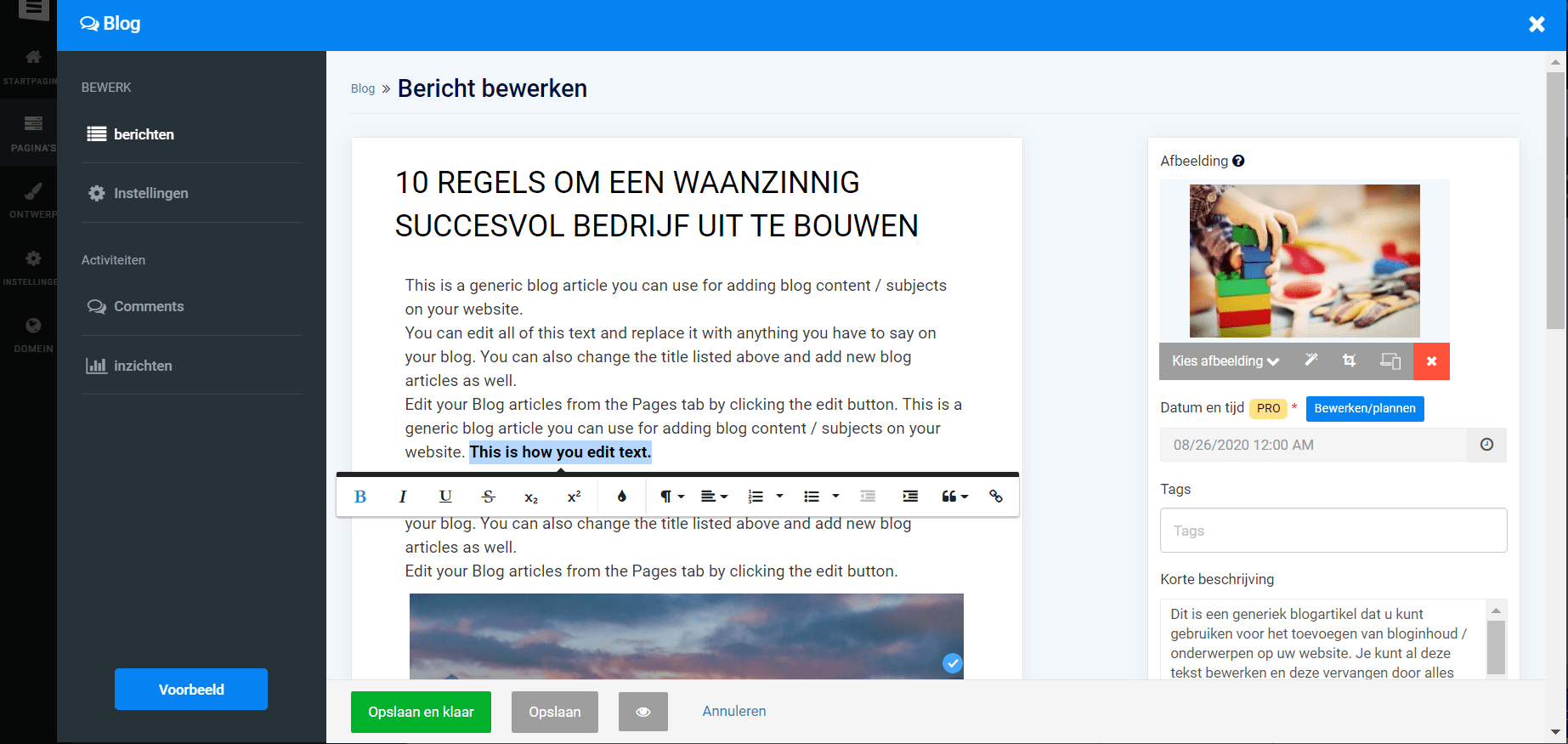This screenshot has width=1568, height=744.
Task: Click the PRO badge
Action: coord(1268,408)
